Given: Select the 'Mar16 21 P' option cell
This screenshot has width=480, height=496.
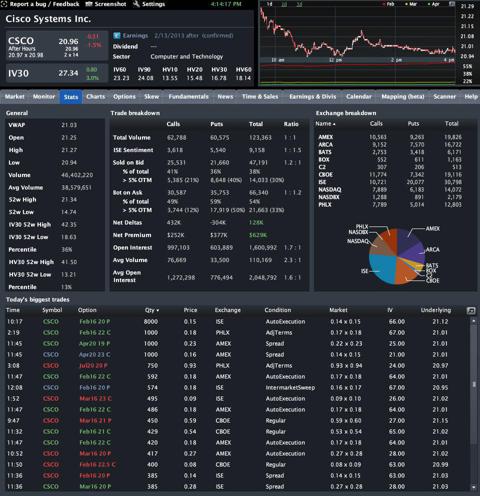Looking at the screenshot, I should pyautogui.click(x=95, y=421).
